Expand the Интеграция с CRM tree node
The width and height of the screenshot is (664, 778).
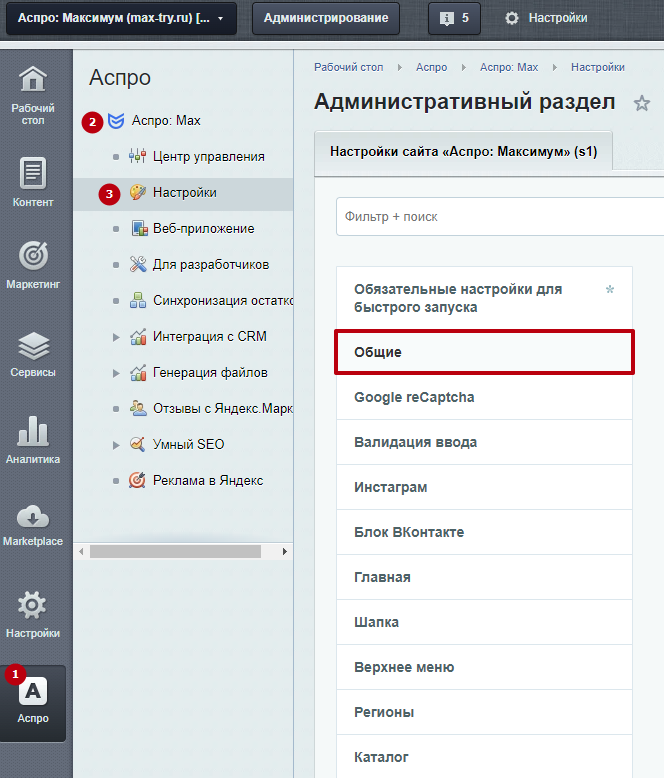[116, 337]
